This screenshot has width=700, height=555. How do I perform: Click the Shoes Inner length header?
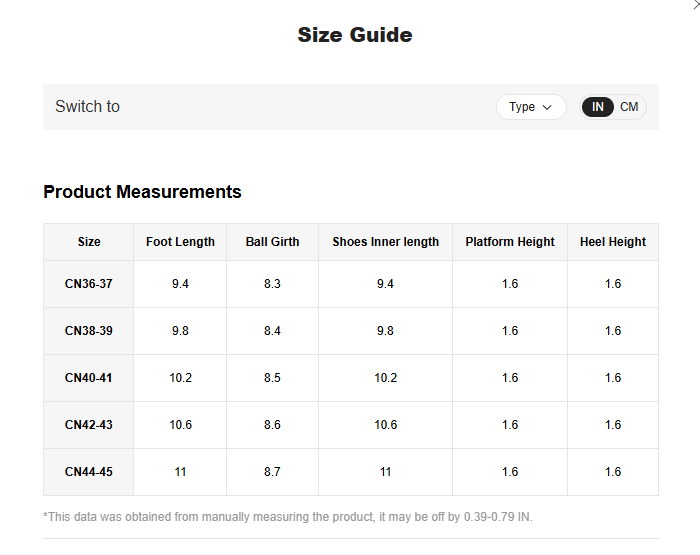(385, 242)
